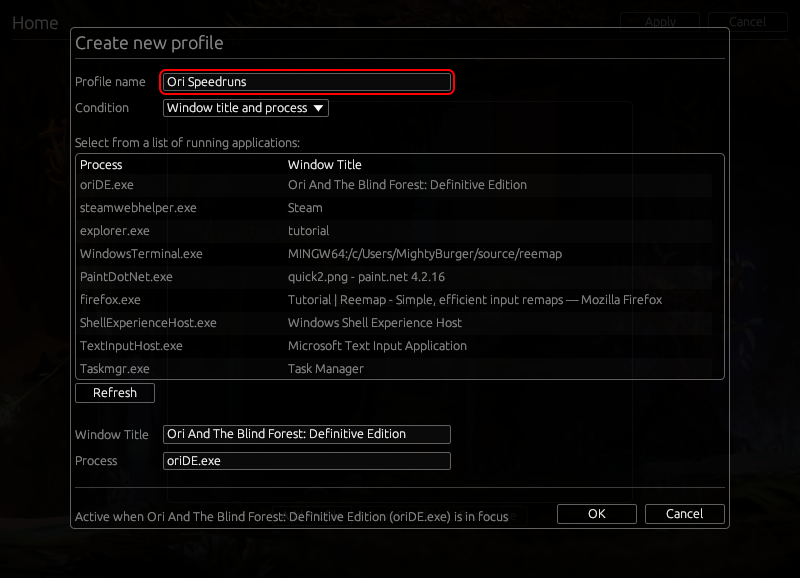Confirm the new profile with OK
The image size is (800, 578).
click(597, 514)
